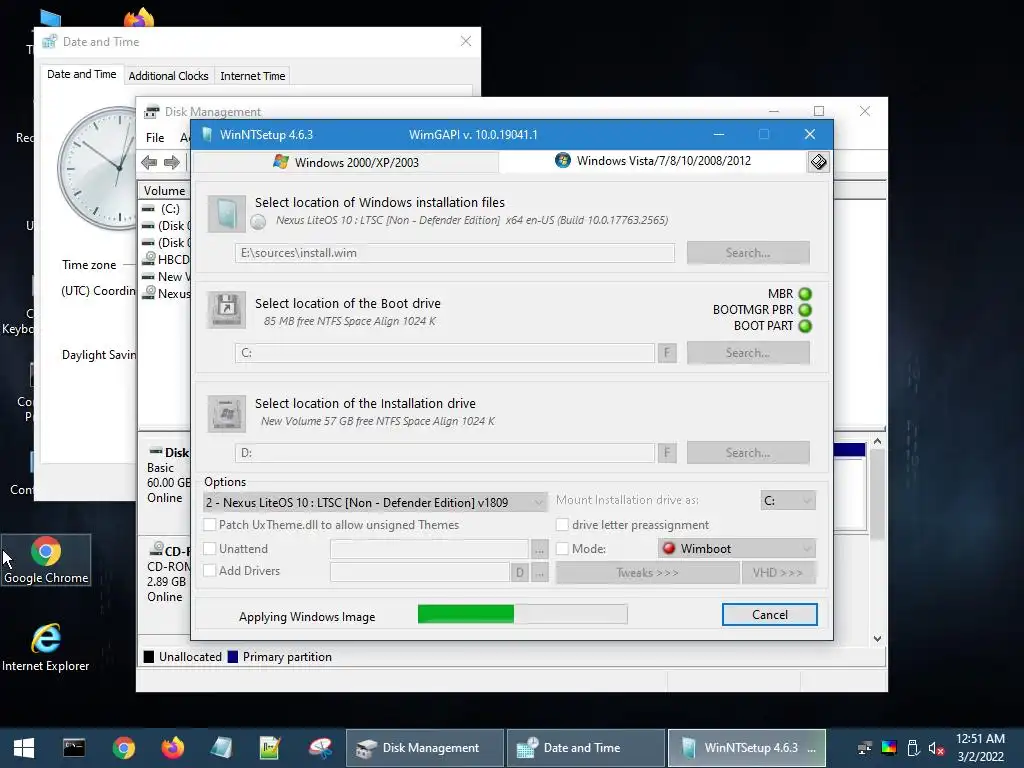
Task: Open Mount Installation drive letter dropdown
Action: pyautogui.click(x=788, y=501)
